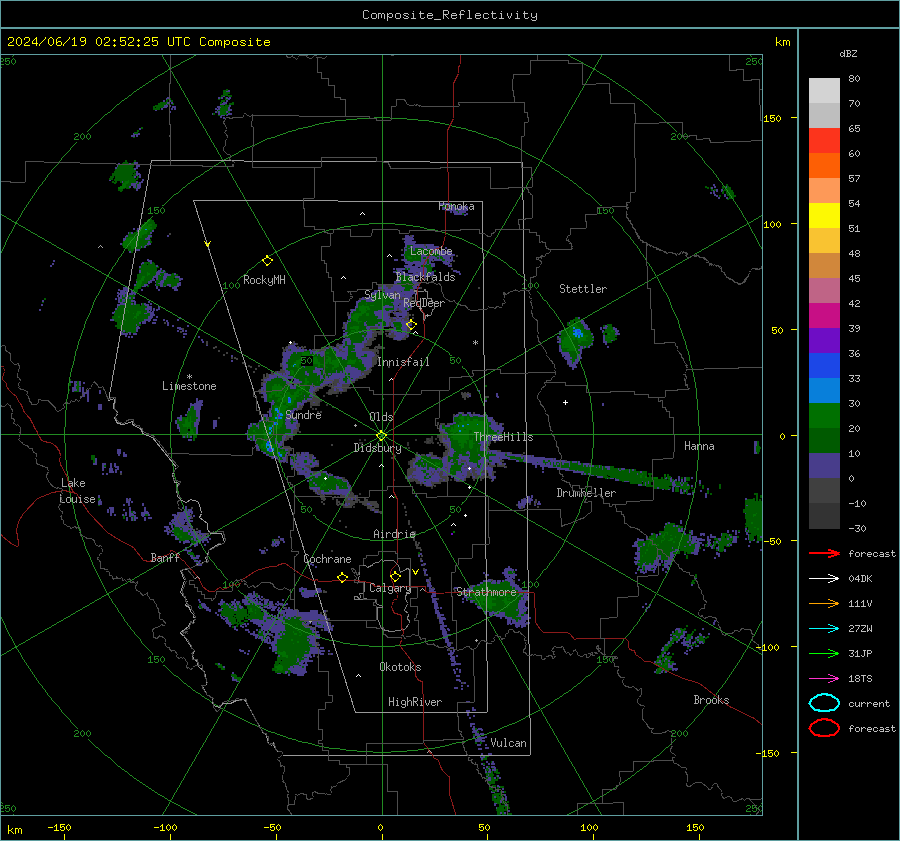Pick the bright green swatch between 30 and 20 dBZ
Screen dimensions: 900x841
point(824,416)
